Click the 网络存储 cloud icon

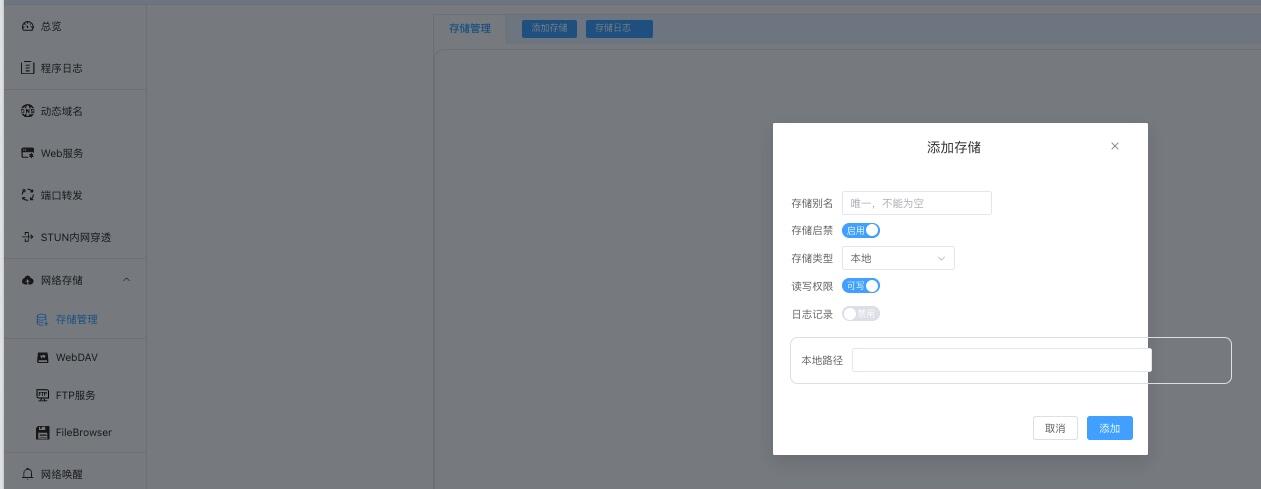[x=28, y=280]
